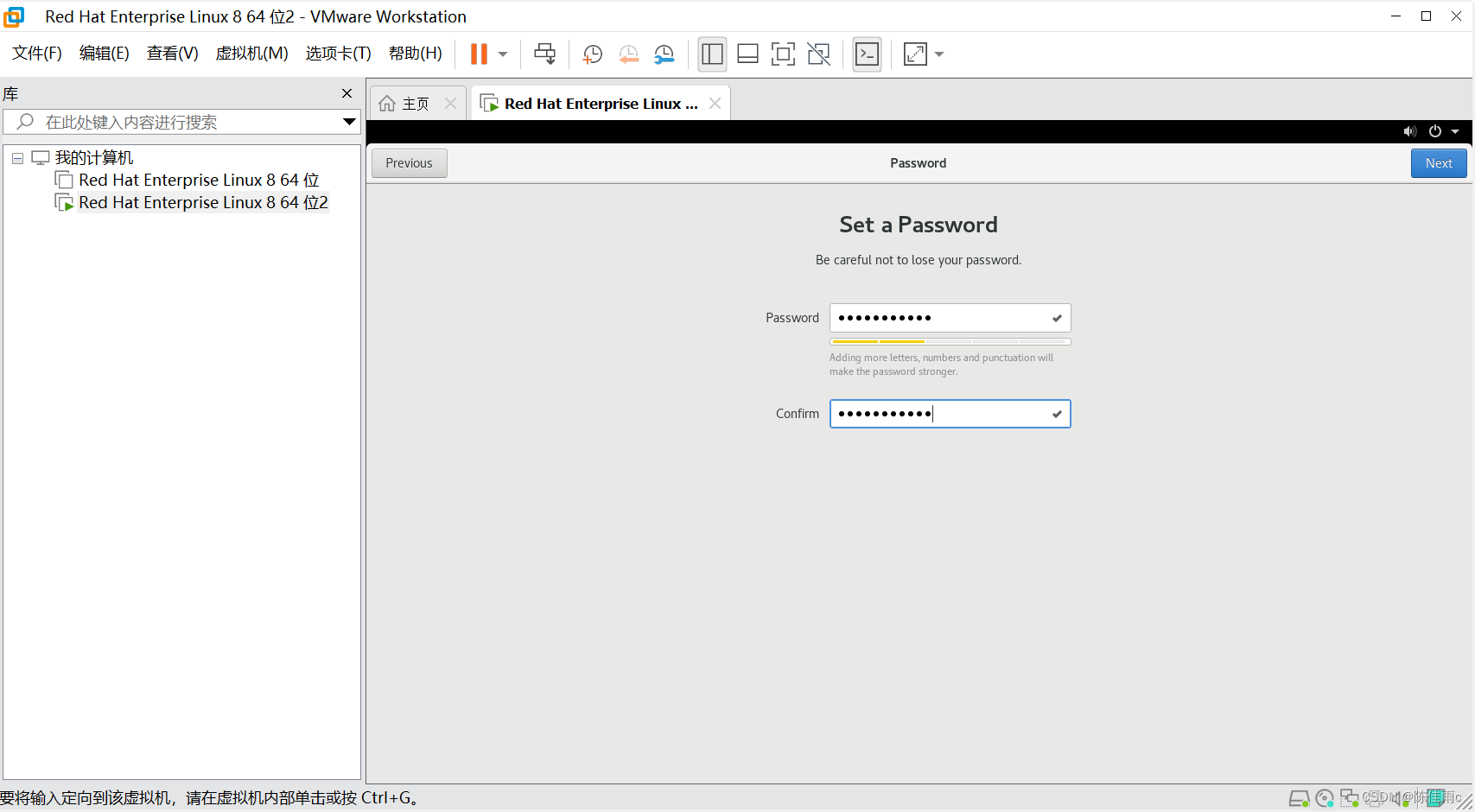Open the stretch display dropdown arrow
This screenshot has width=1475, height=812.
(x=939, y=54)
